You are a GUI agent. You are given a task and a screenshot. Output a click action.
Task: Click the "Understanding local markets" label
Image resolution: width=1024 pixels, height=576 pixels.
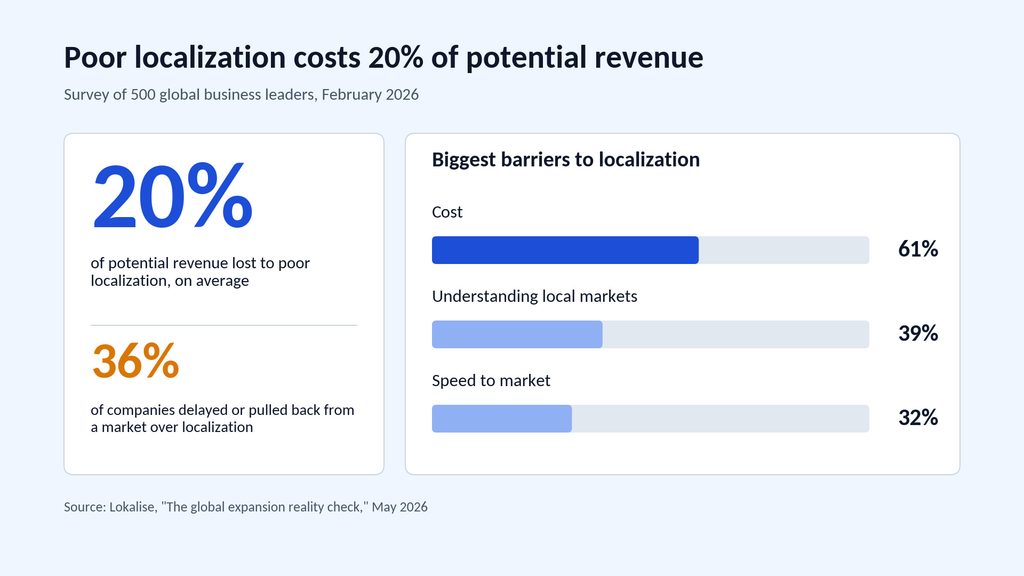click(534, 296)
